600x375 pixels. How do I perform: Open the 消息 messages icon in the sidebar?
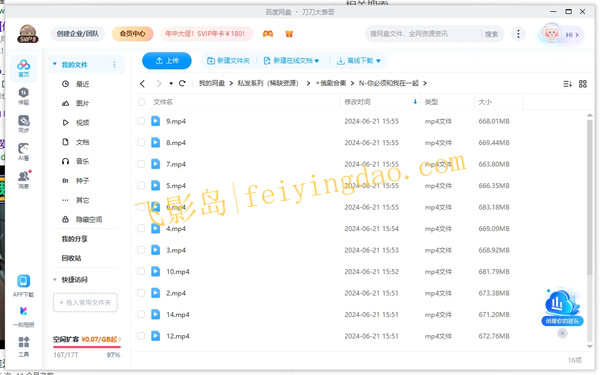24,180
